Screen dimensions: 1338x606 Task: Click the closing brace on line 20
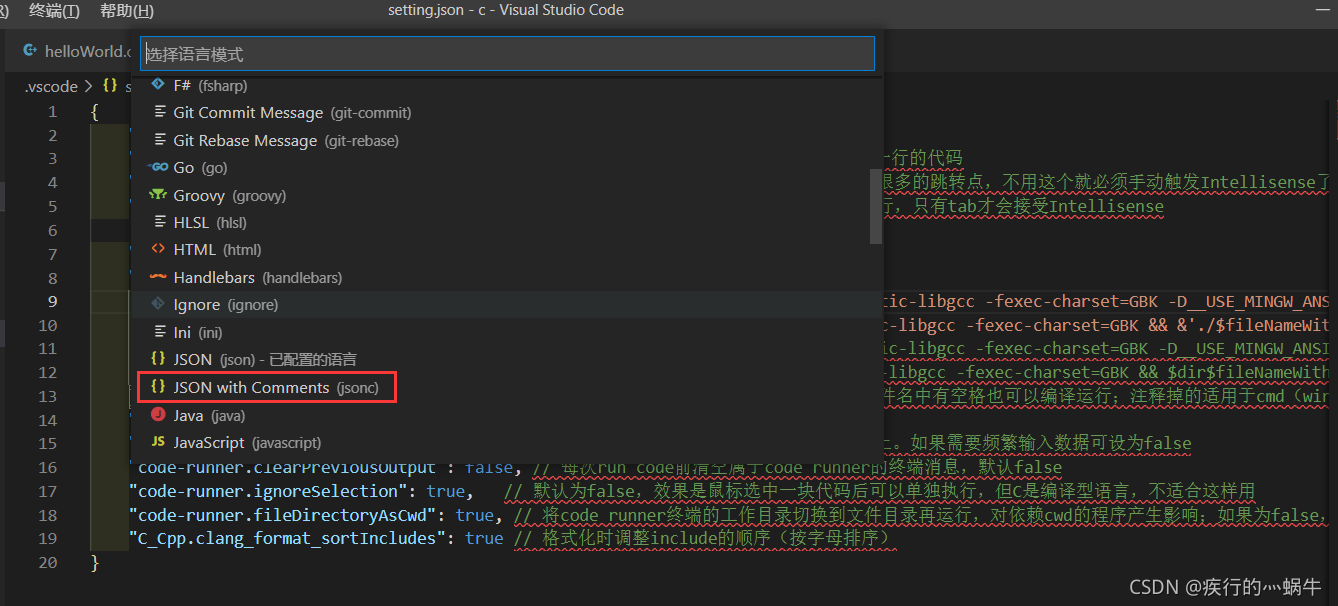94,563
